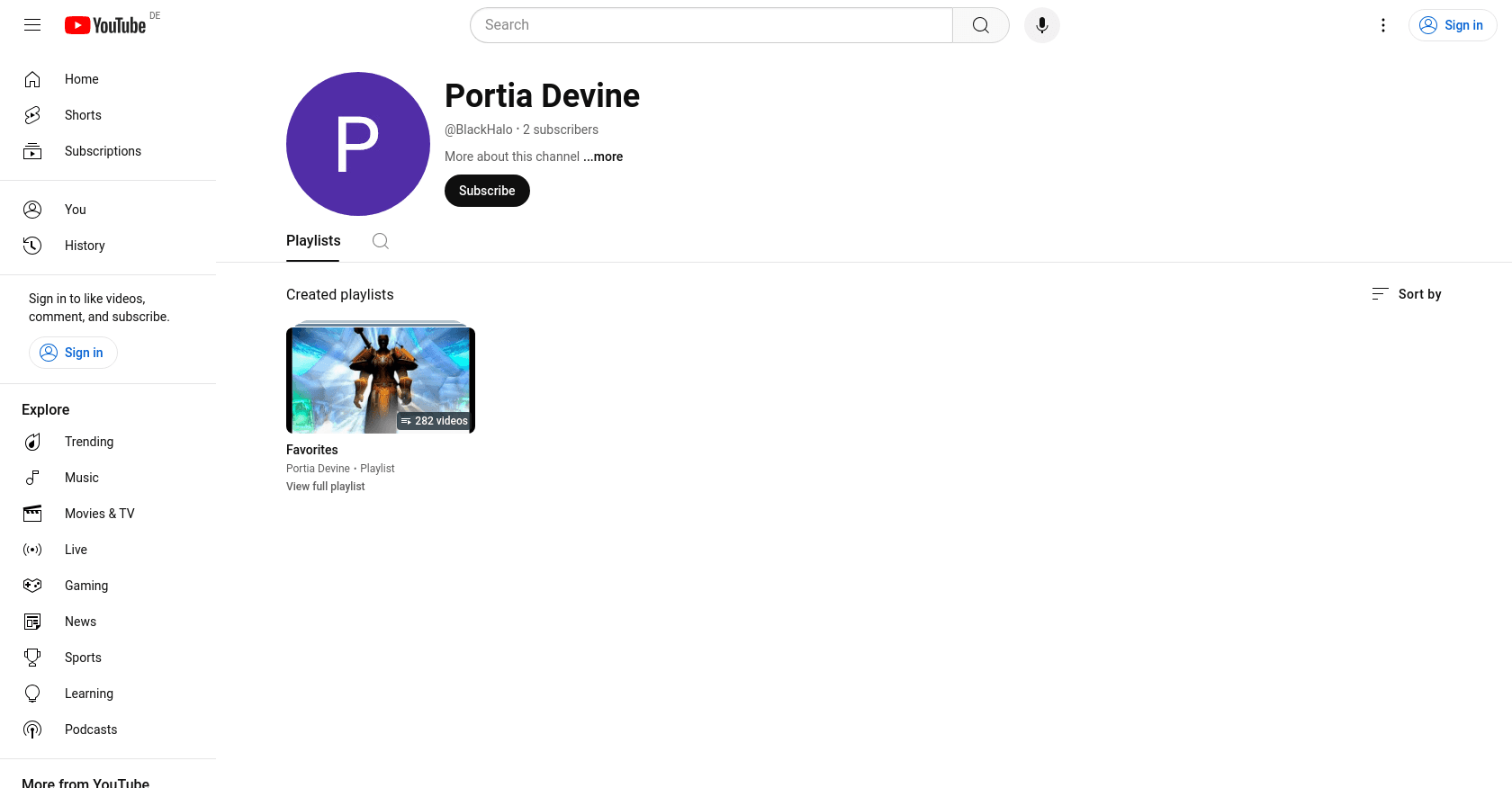This screenshot has width=1512, height=788.
Task: Click the Favorites playlist thumbnail
Action: pyautogui.click(x=380, y=380)
